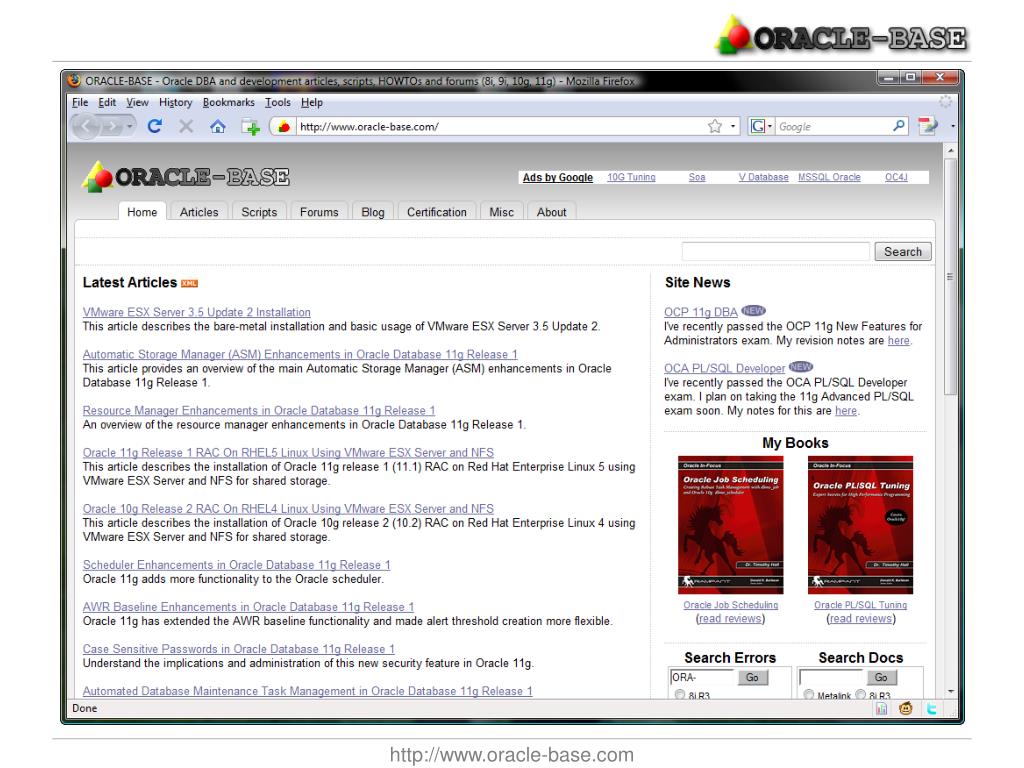Click into the Google search box

pyautogui.click(x=833, y=127)
